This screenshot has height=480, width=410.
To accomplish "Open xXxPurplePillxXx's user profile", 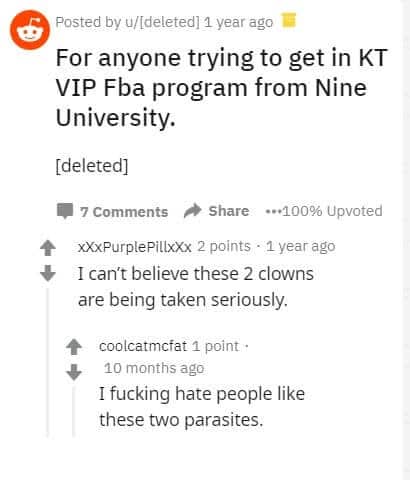I will [135, 247].
